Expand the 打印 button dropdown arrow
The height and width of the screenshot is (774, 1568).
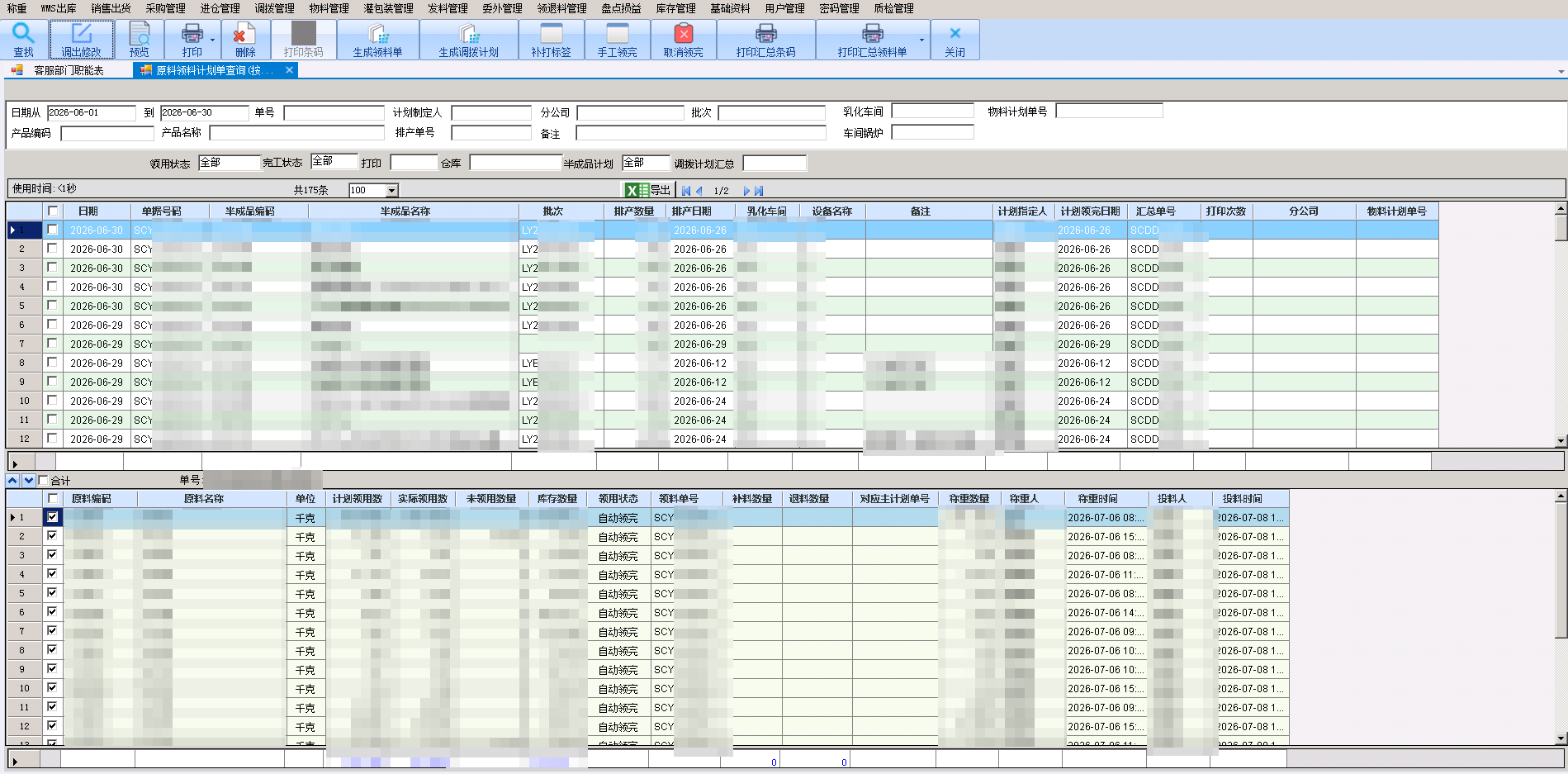click(213, 40)
